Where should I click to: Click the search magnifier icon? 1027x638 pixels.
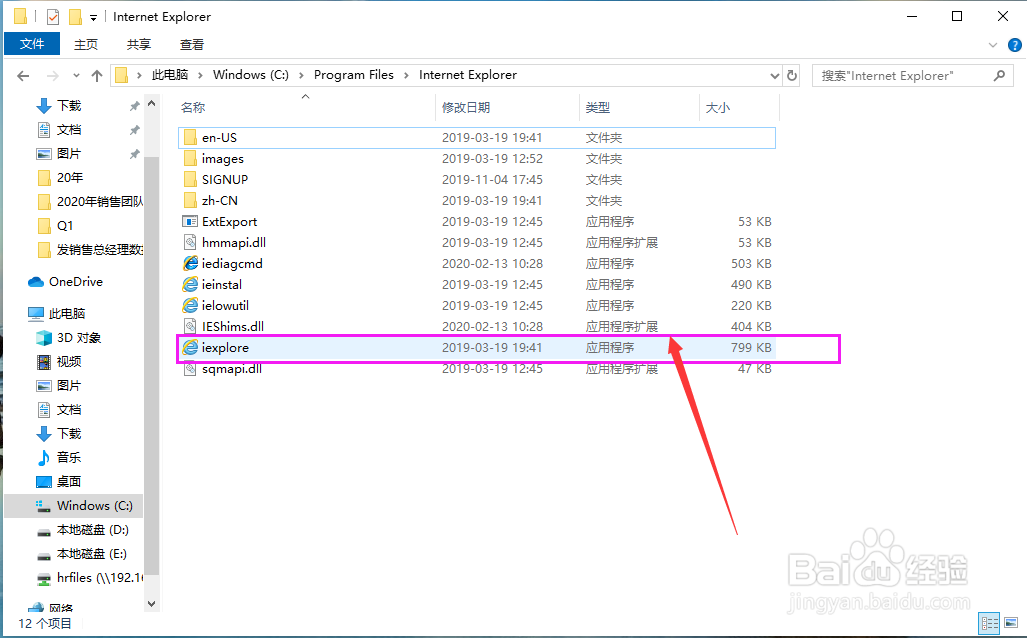point(999,76)
